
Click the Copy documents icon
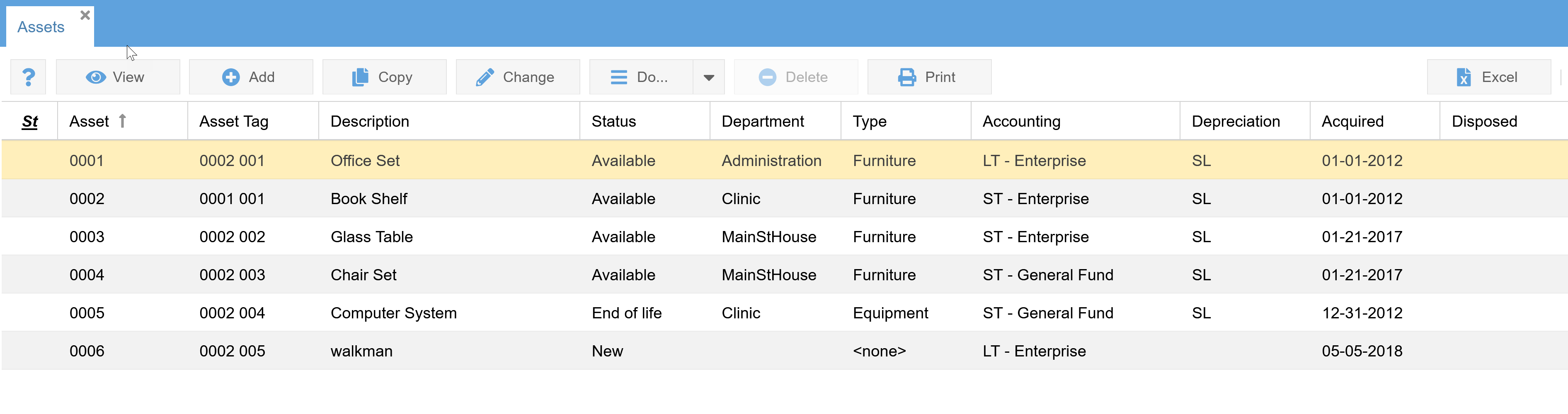coord(360,77)
